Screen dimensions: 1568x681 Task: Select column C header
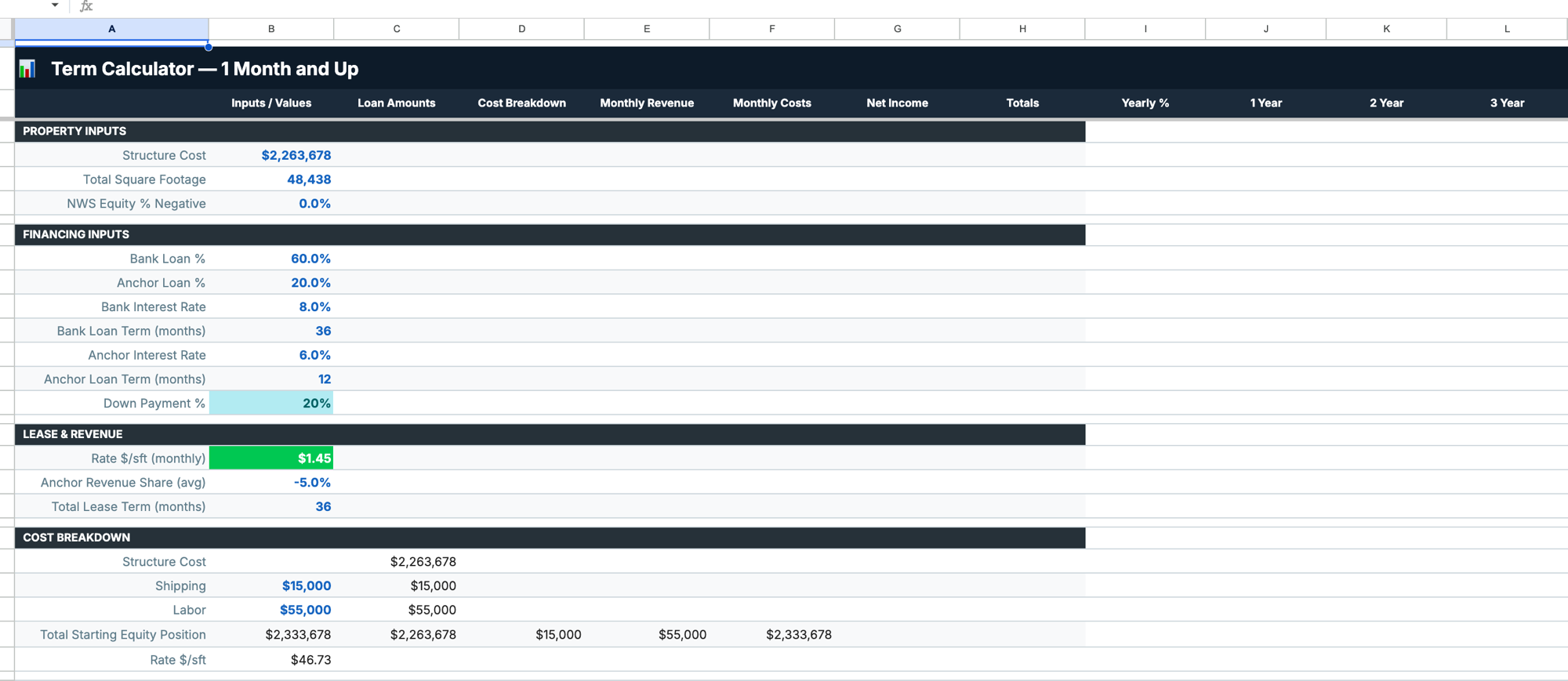point(397,29)
